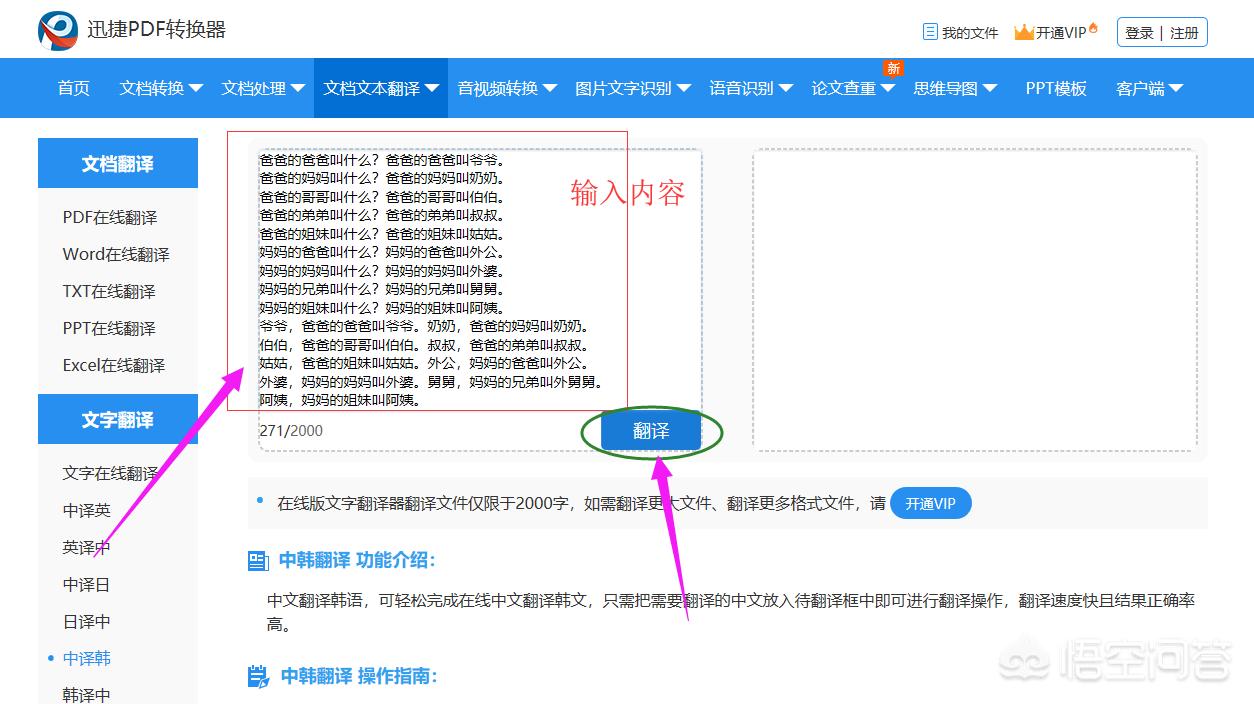Select 中译韩 in sidebar

pos(87,658)
